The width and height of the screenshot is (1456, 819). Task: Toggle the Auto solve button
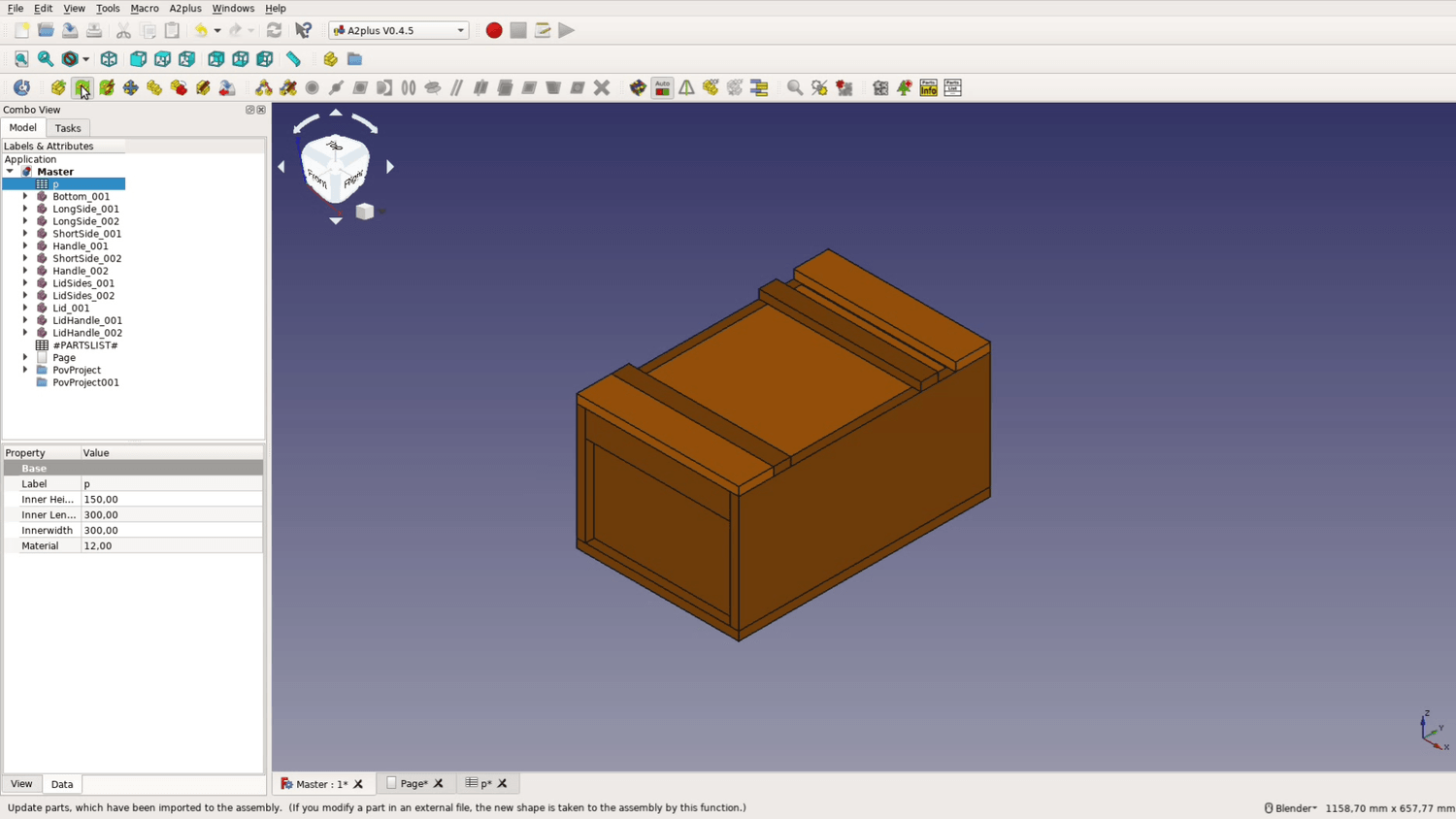coord(662,88)
